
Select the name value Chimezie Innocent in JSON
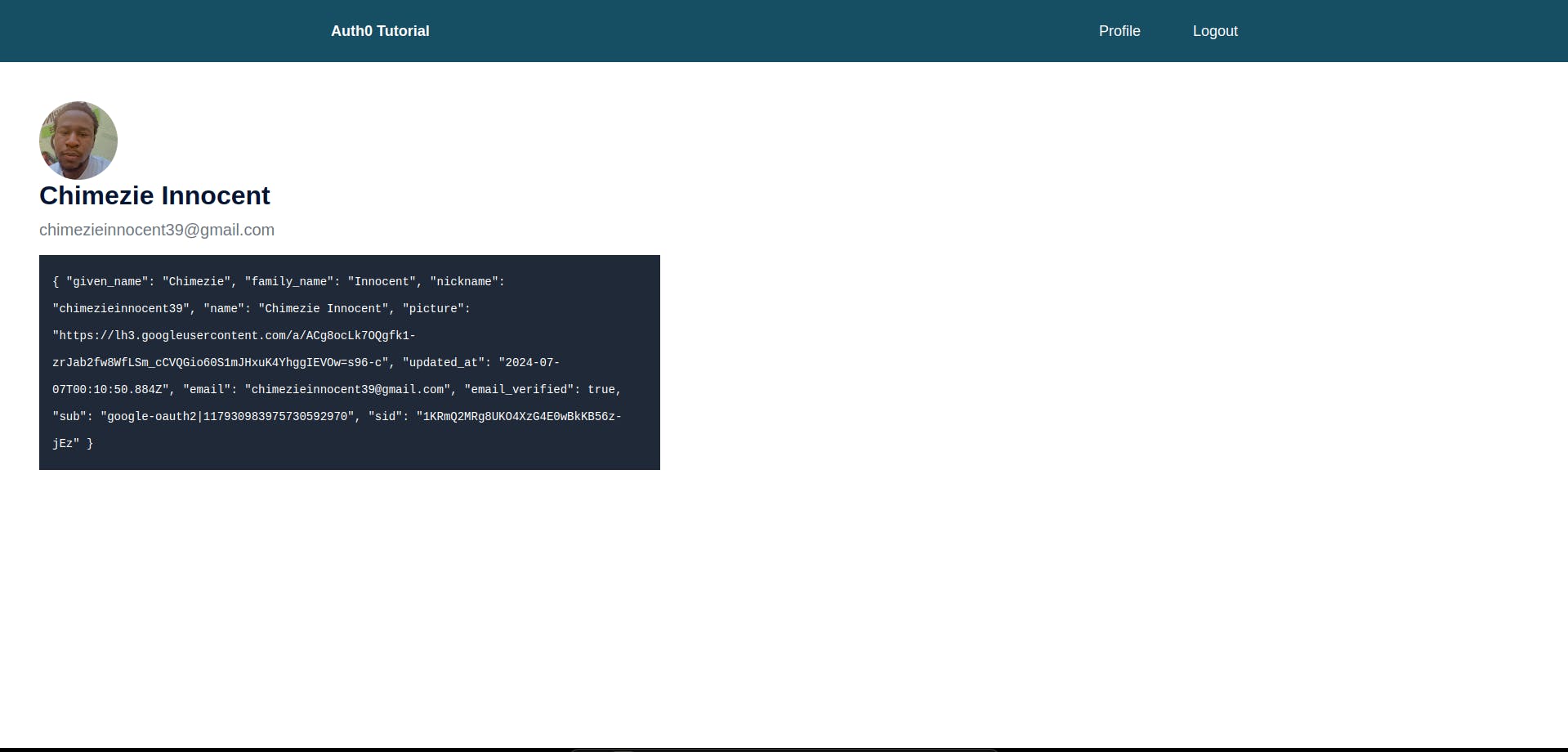(x=322, y=308)
